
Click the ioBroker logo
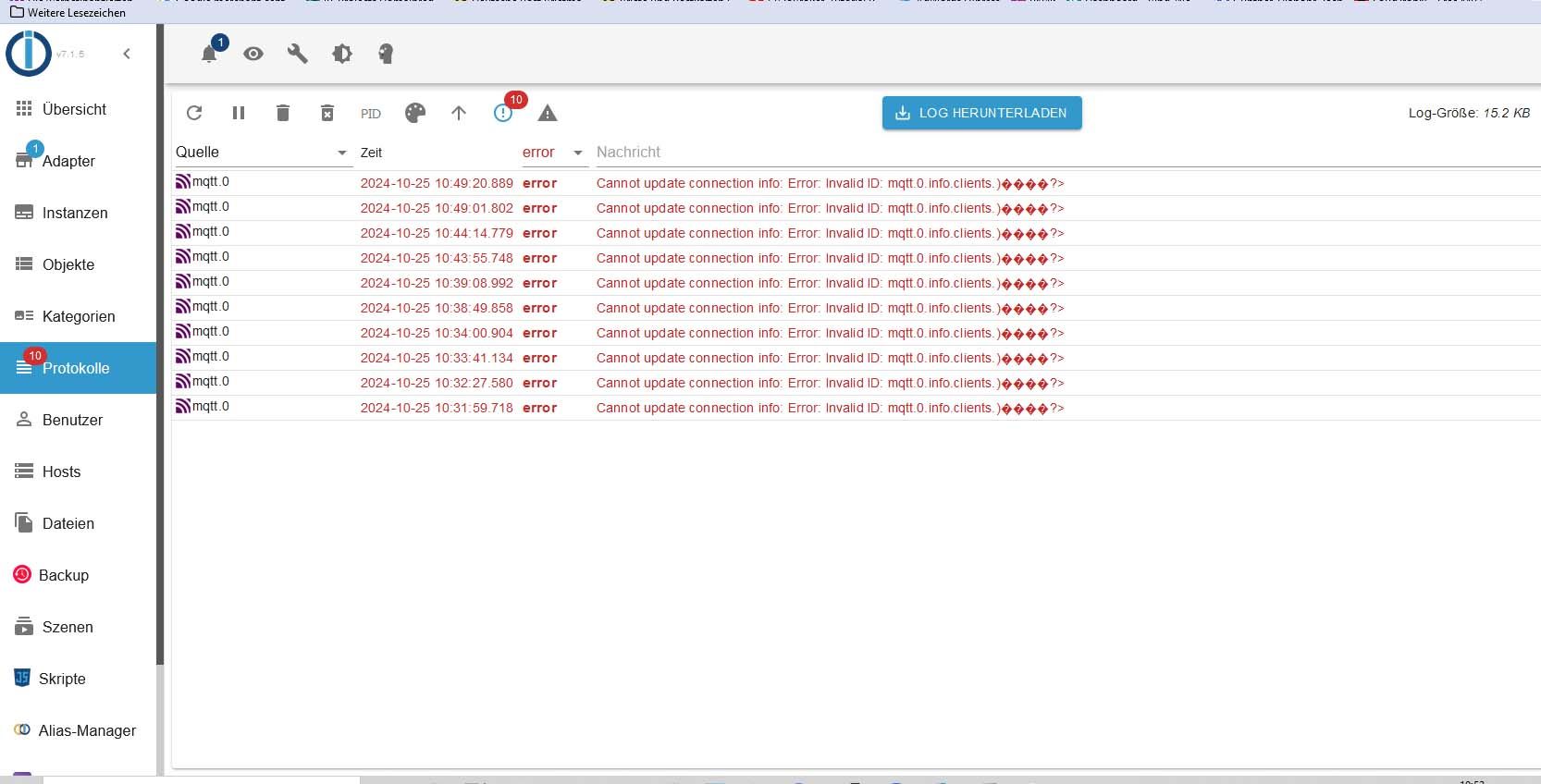[29, 53]
